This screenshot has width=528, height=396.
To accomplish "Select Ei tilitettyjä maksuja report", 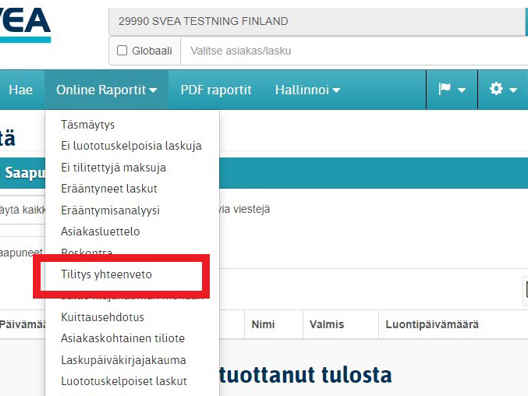I will [x=113, y=167].
